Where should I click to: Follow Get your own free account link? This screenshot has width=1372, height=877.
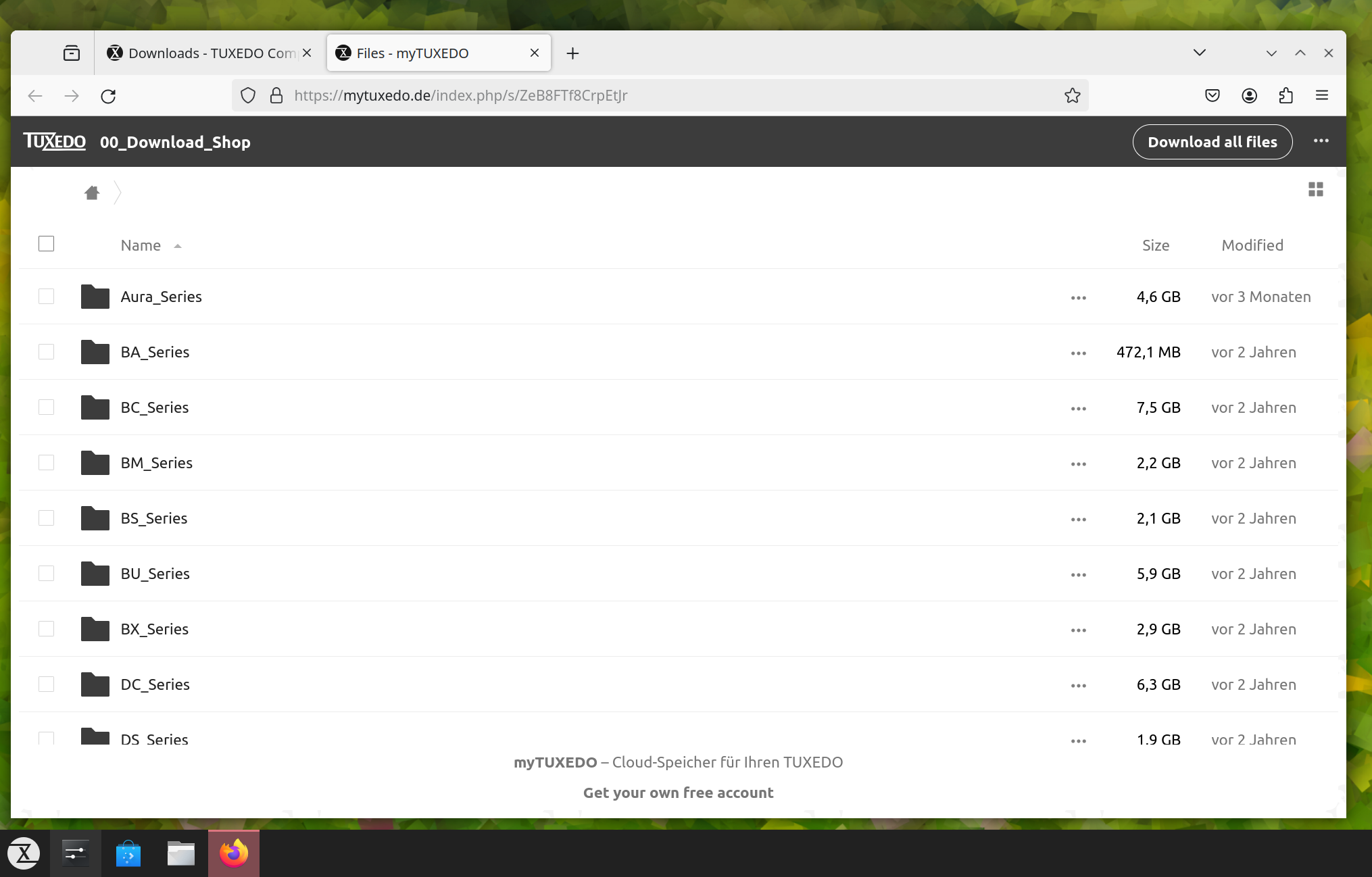point(678,793)
